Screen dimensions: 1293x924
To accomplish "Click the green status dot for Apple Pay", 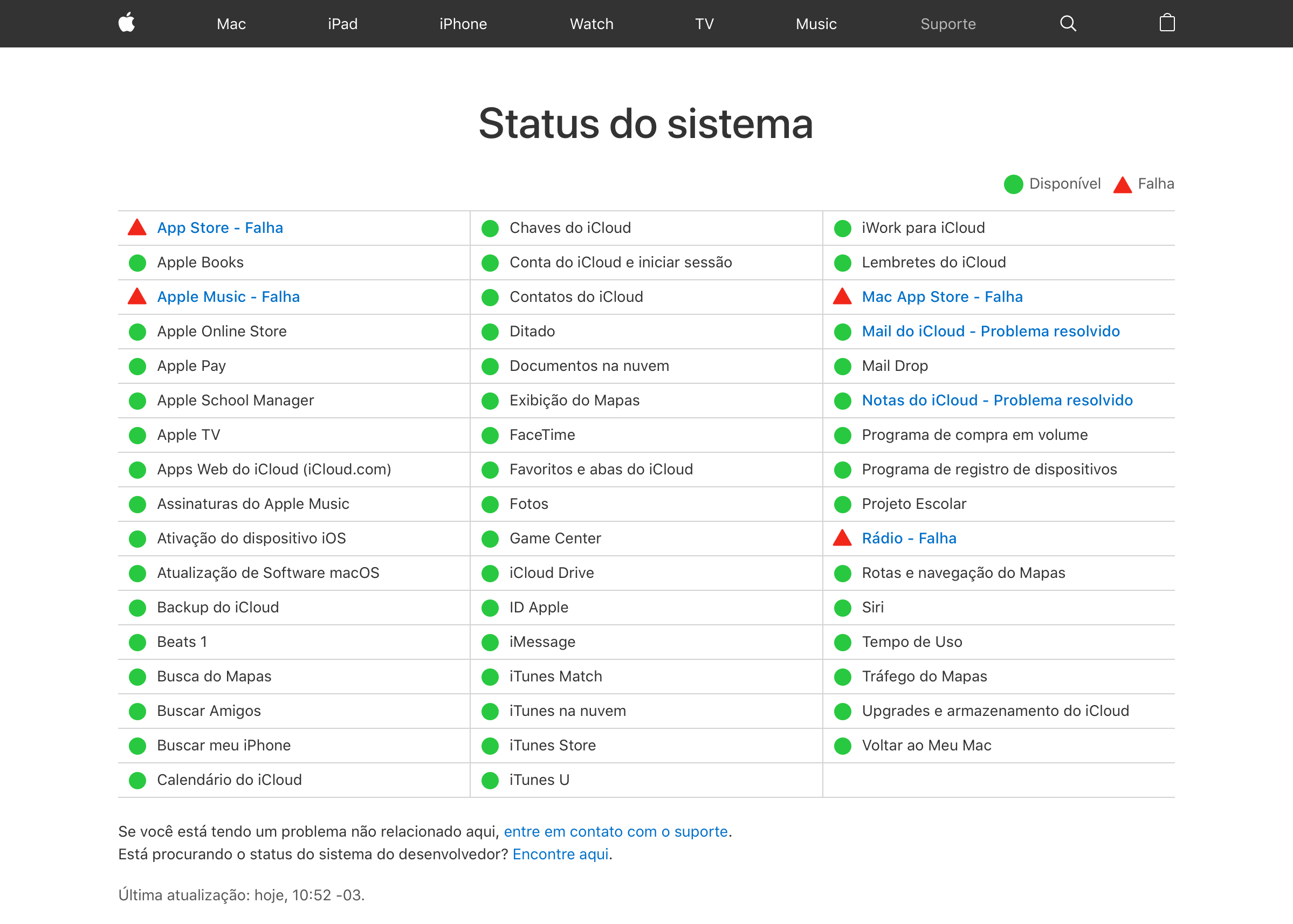I will pyautogui.click(x=137, y=367).
